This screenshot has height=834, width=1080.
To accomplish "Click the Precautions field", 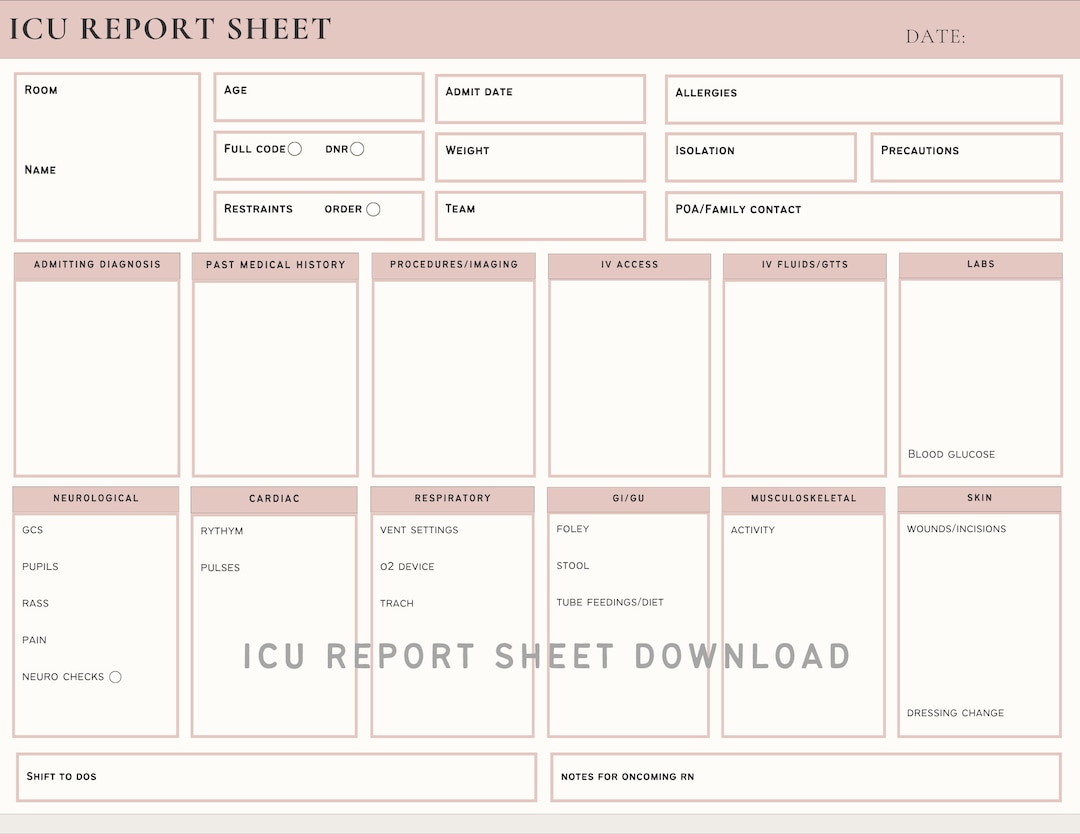I will pos(966,157).
